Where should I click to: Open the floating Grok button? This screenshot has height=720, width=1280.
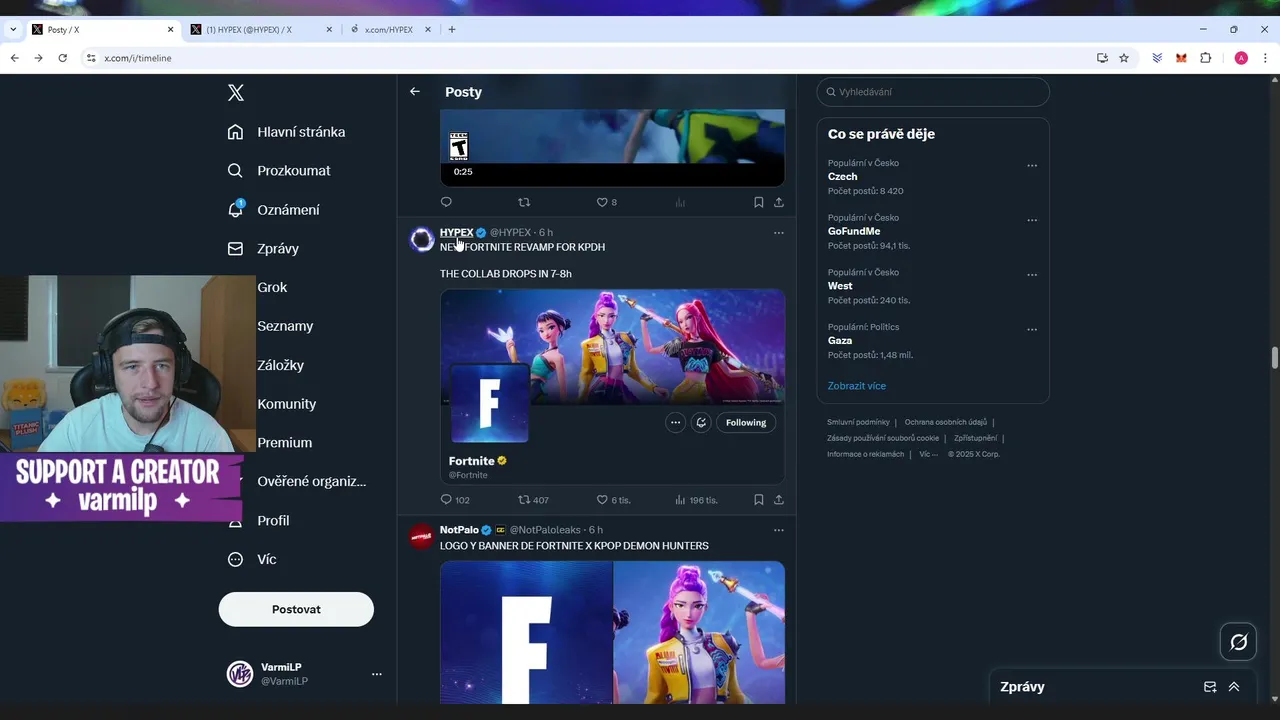(x=1239, y=642)
